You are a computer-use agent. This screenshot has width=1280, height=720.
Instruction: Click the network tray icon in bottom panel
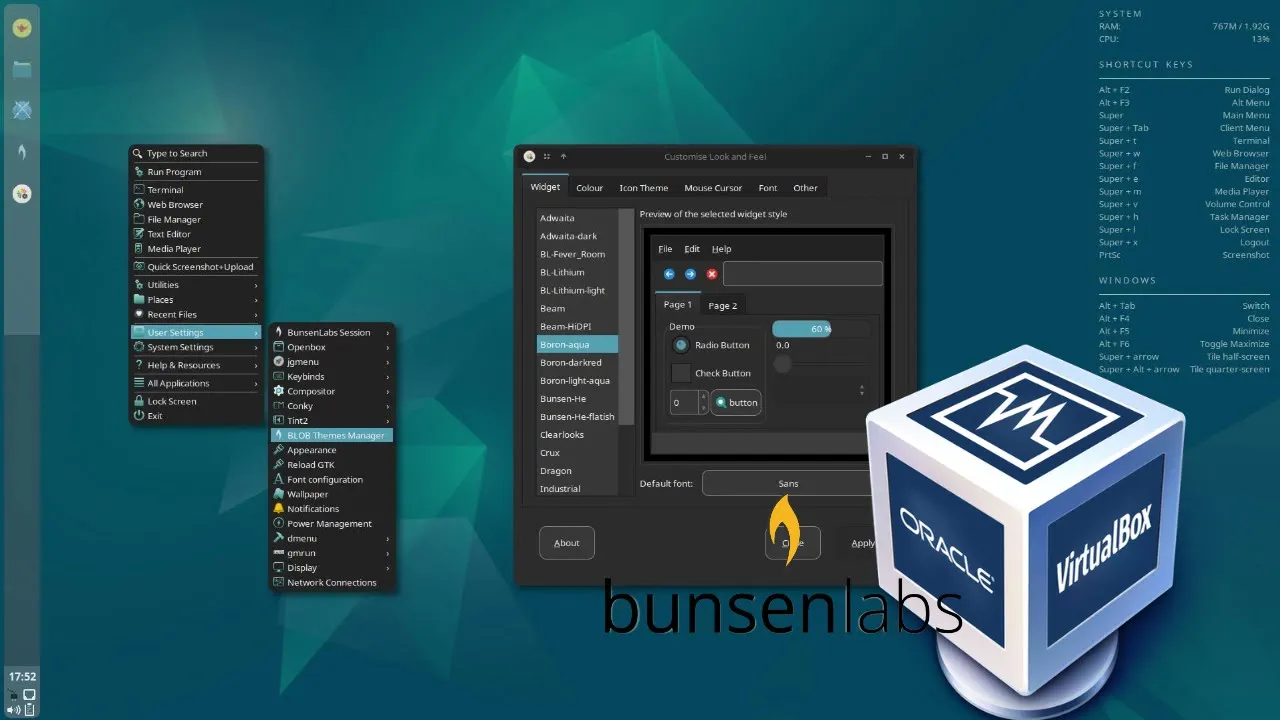[30, 694]
